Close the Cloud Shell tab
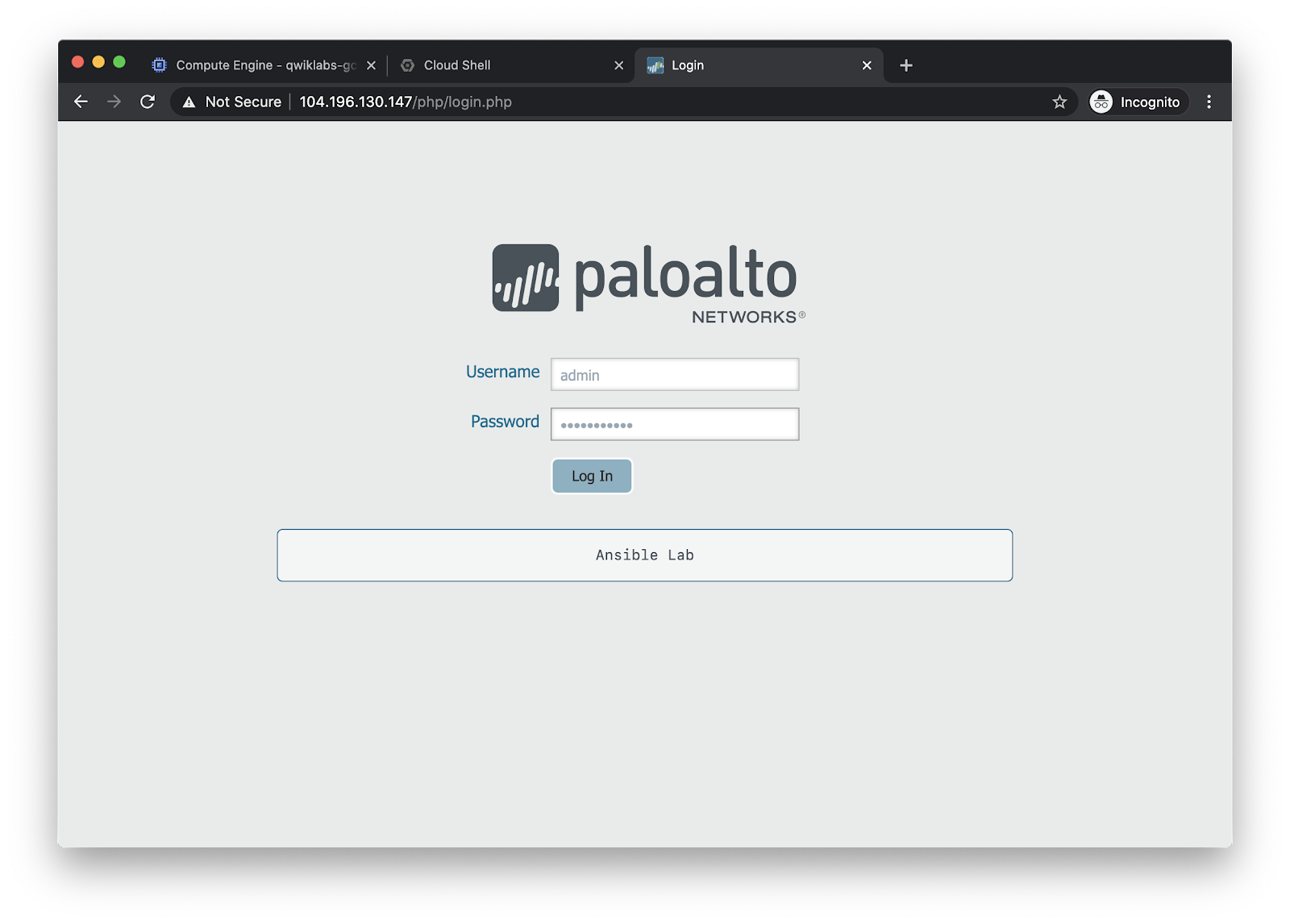Screen dimensions: 1290x924 coord(619,65)
